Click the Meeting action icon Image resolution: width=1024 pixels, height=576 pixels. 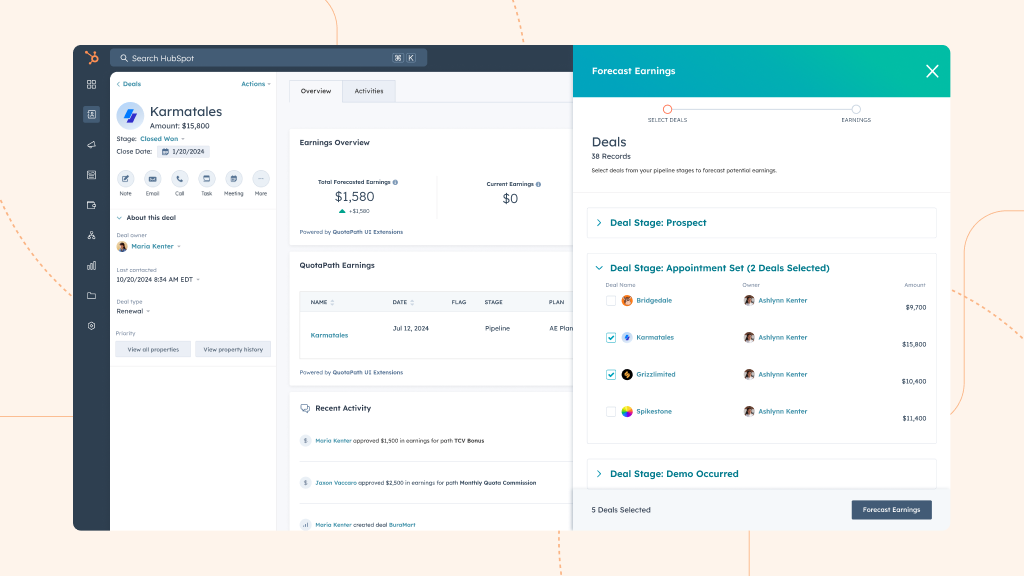click(233, 179)
